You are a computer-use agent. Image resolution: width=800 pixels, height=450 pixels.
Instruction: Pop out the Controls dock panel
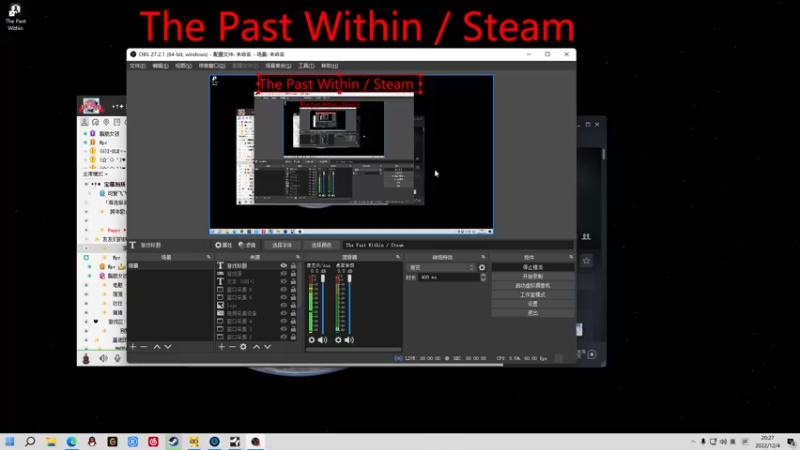(571, 257)
